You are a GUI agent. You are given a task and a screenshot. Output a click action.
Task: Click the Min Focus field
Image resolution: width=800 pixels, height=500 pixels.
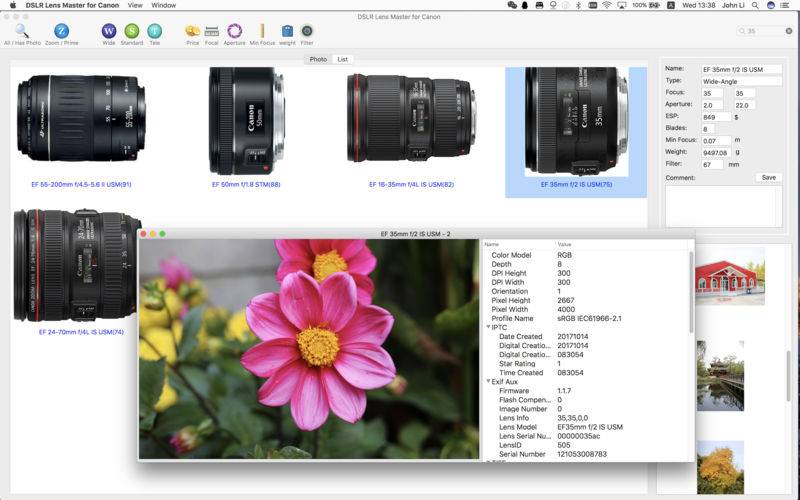716,140
